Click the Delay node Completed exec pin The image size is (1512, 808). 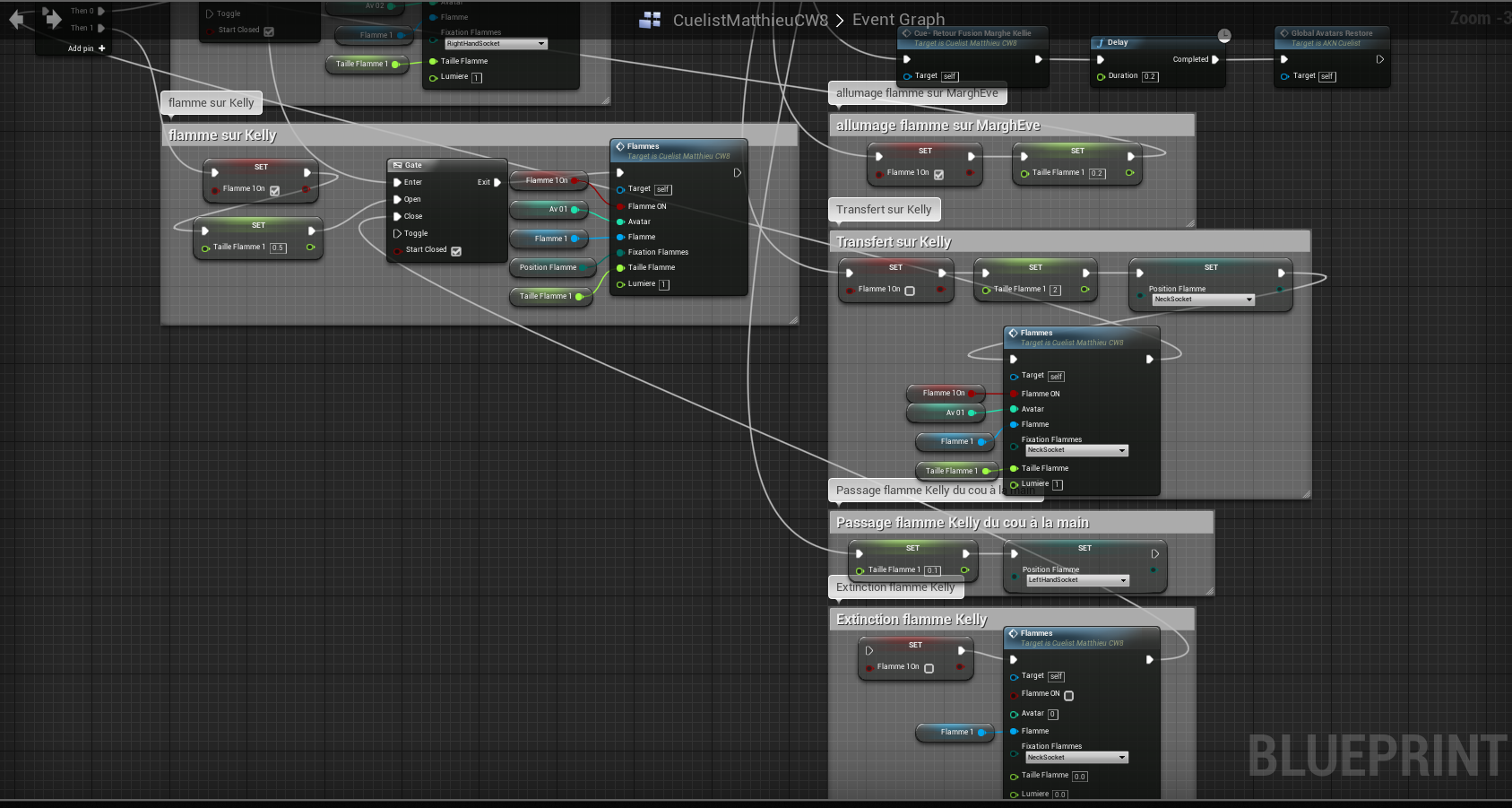(x=1215, y=59)
